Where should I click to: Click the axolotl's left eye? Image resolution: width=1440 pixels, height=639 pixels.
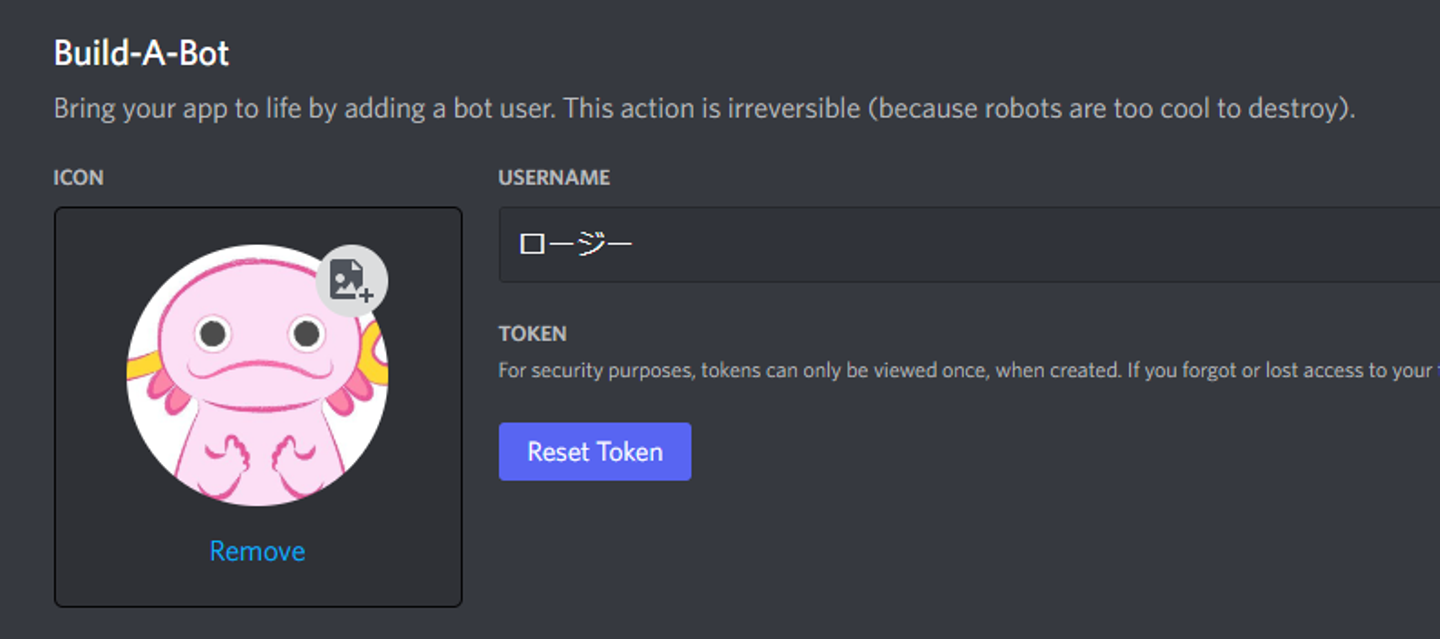tap(212, 334)
